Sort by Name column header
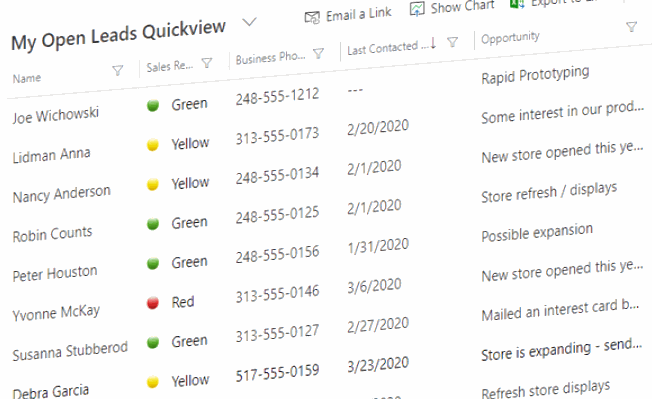652x399 pixels. pyautogui.click(x=27, y=78)
